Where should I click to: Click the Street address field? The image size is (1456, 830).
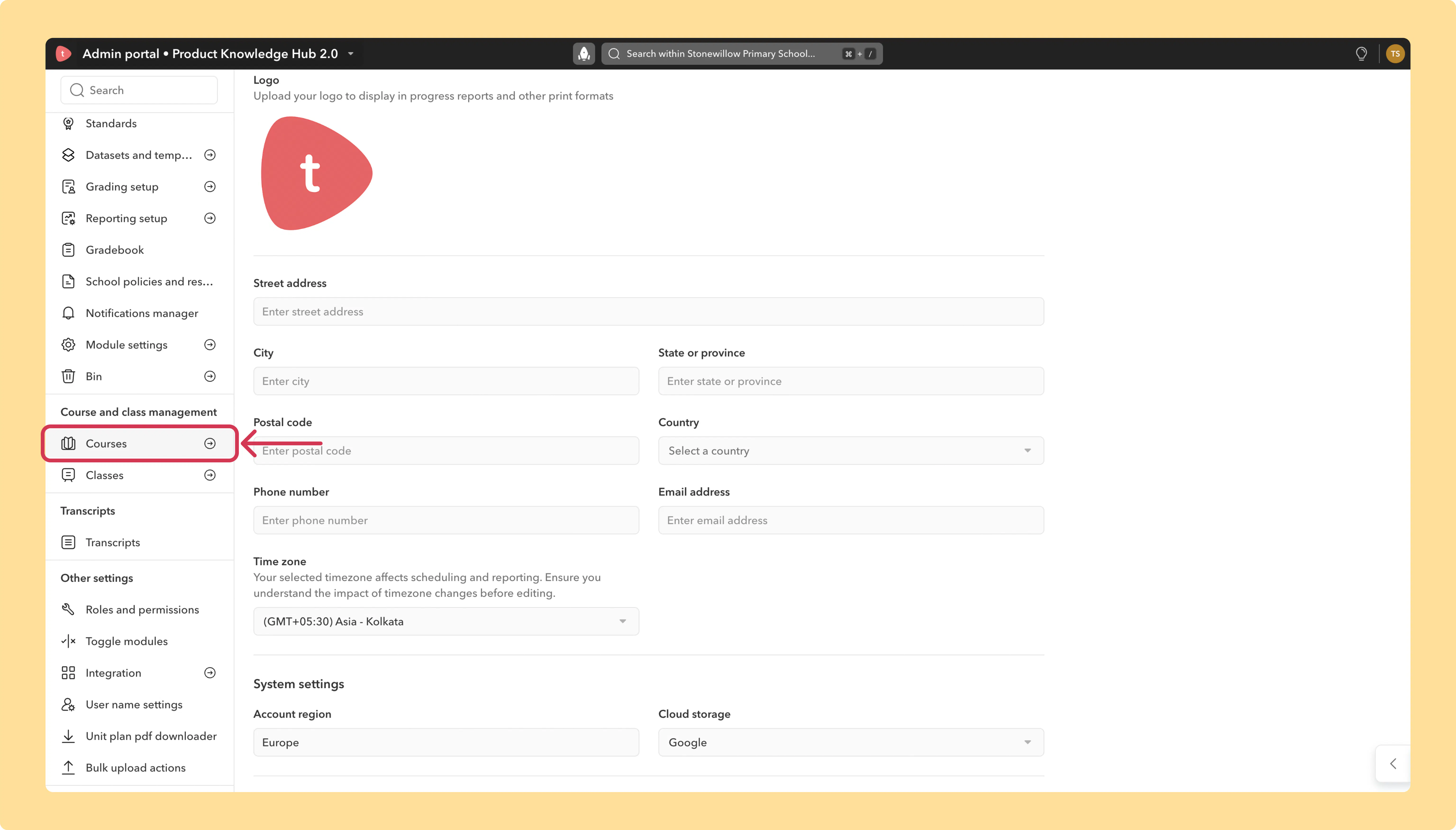(648, 311)
